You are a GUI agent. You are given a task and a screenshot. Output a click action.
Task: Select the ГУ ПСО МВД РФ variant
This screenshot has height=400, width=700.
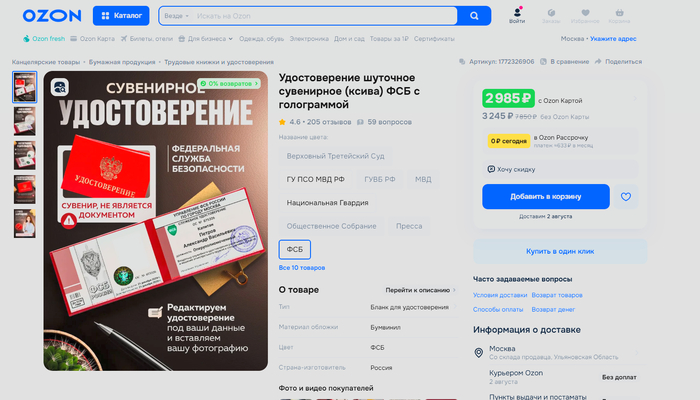pos(316,179)
